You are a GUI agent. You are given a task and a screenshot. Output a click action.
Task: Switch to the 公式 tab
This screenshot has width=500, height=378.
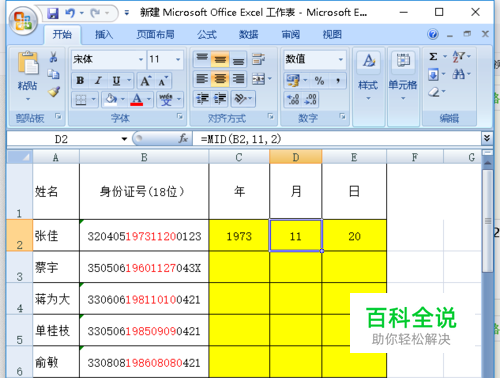point(207,34)
